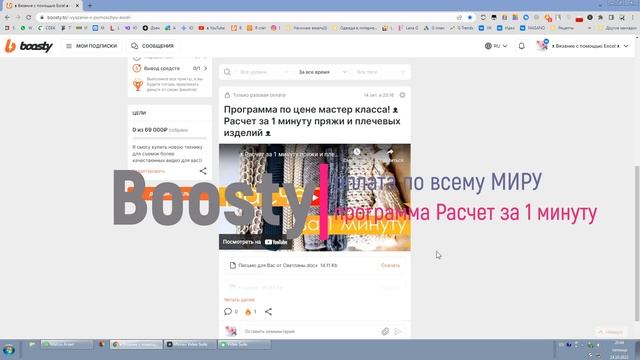Screen dimensions: 640x360
Task: Share the goal via share icon
Action: 203,171
